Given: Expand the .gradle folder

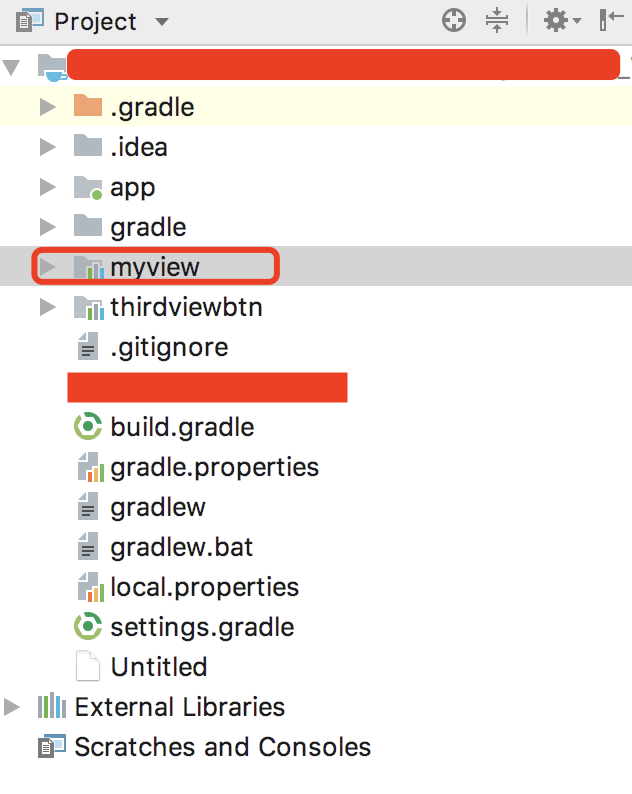Looking at the screenshot, I should click(47, 107).
